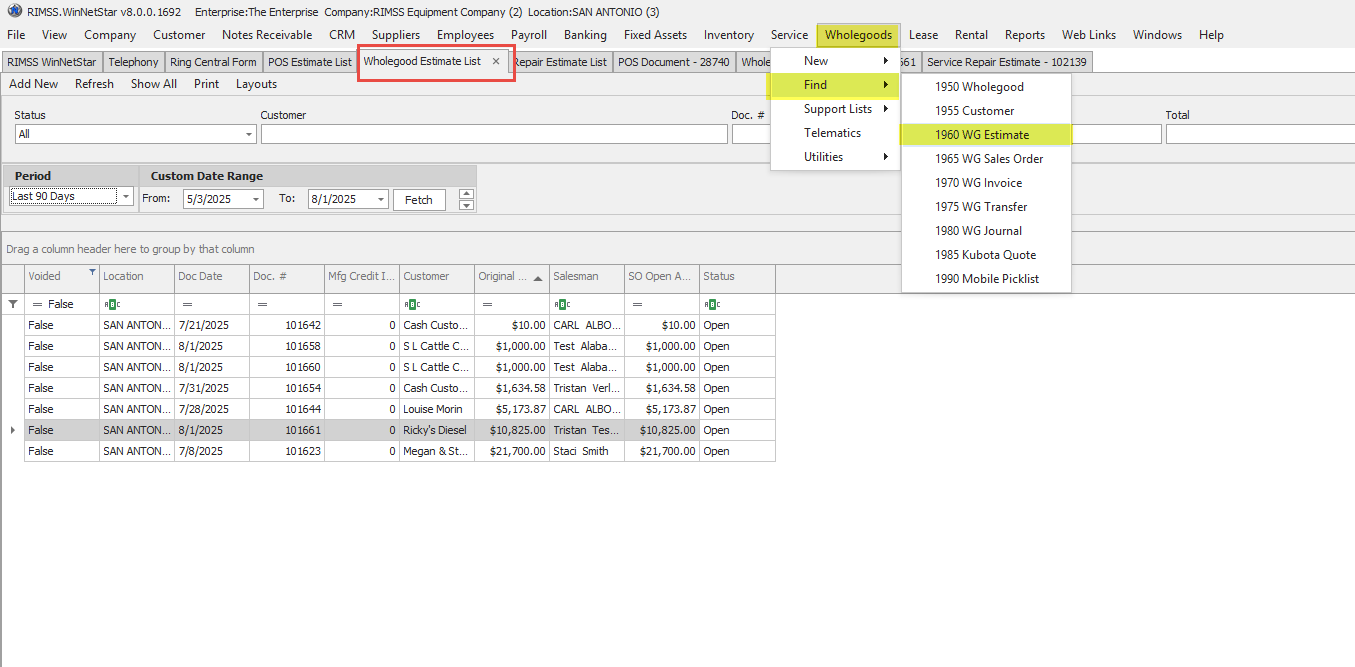The image size is (1355, 667).
Task: Click the Doc. # search input field
Action: coord(752,134)
